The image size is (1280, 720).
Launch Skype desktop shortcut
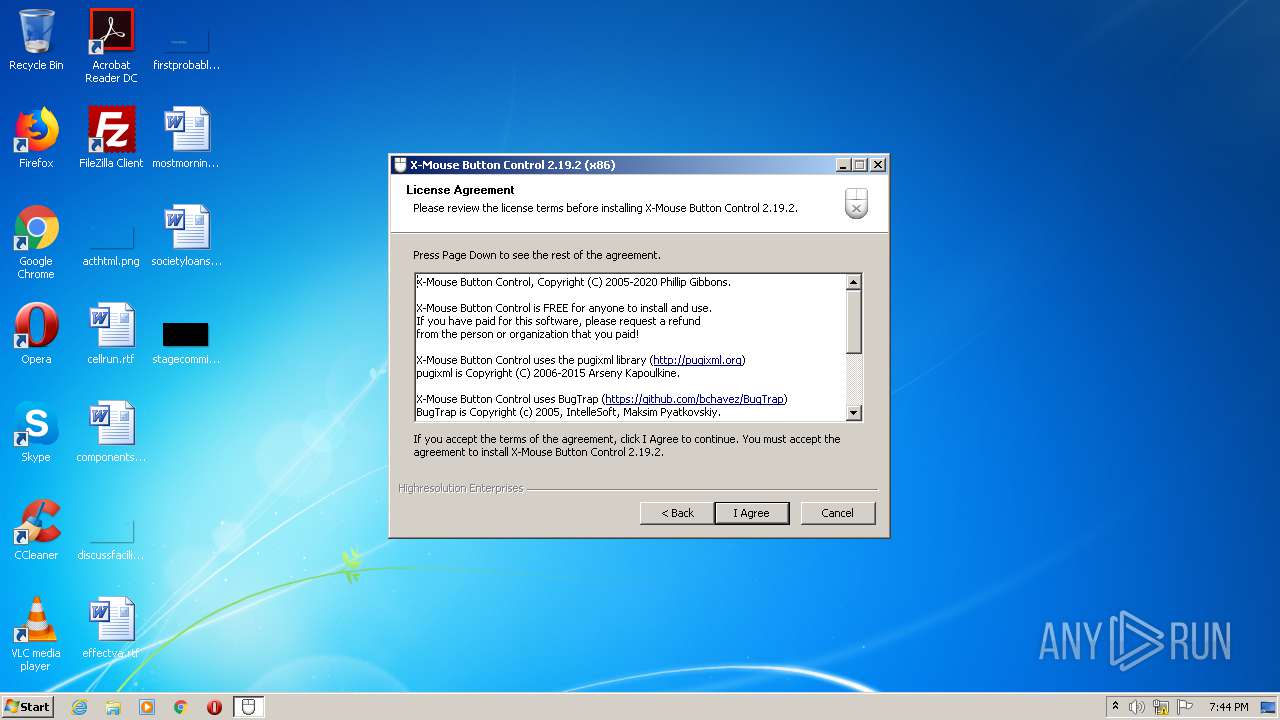click(x=36, y=432)
